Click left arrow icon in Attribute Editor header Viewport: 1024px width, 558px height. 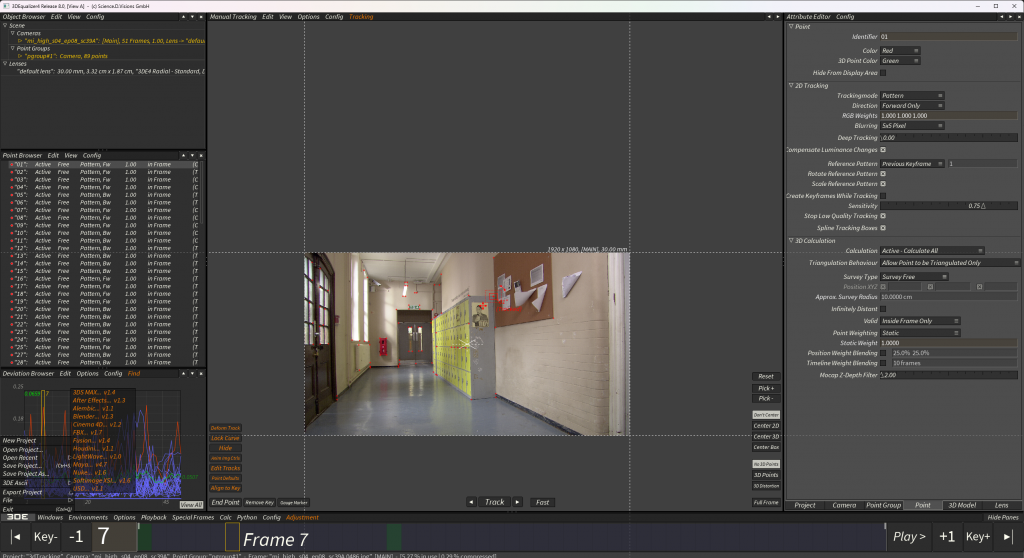(1002, 17)
